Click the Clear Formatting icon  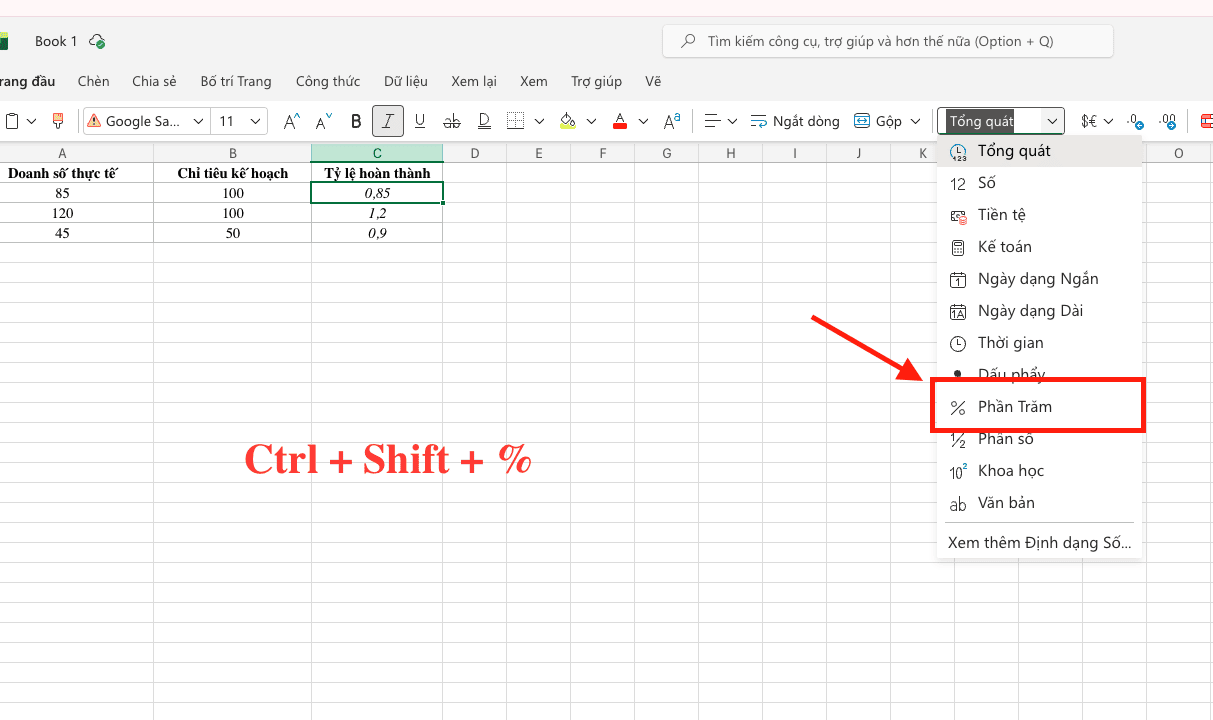click(x=672, y=121)
